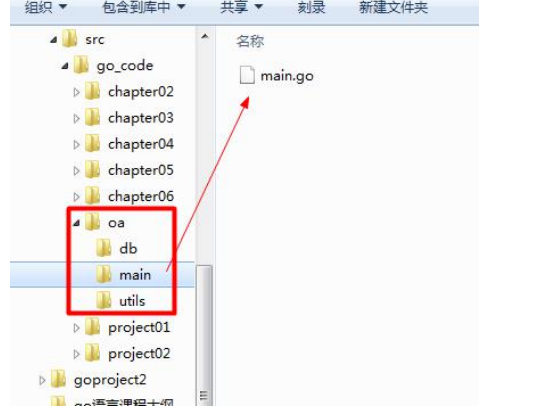Open 包含到库中 dropdown
The width and height of the screenshot is (538, 415).
(144, 7)
